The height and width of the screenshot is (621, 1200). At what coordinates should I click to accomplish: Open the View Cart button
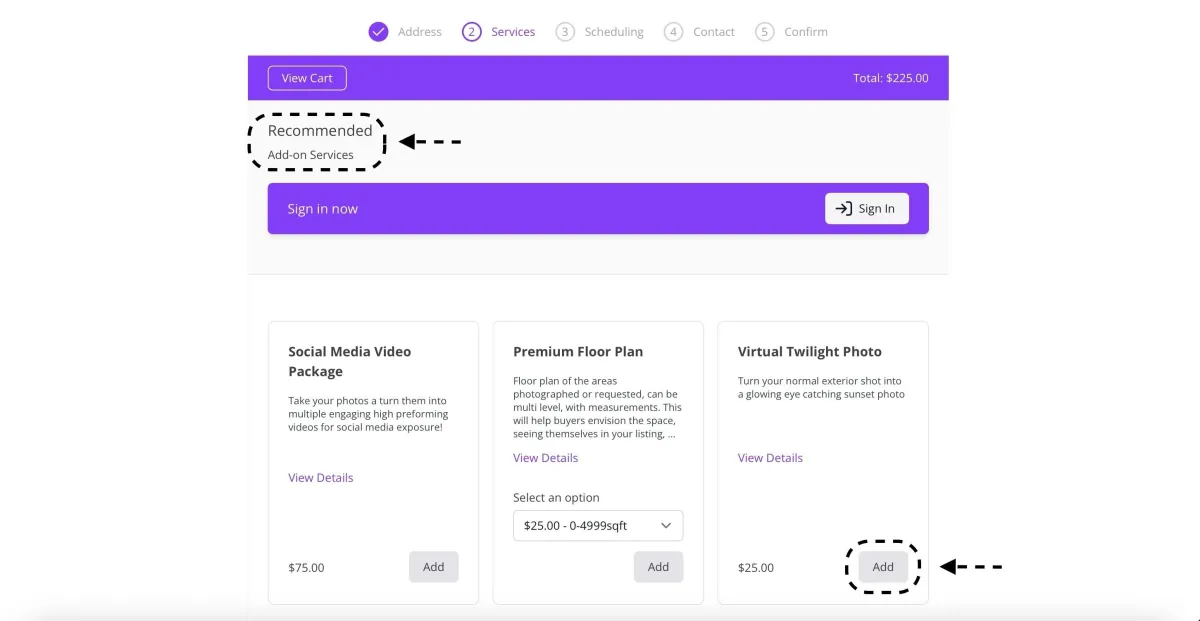pyautogui.click(x=307, y=78)
